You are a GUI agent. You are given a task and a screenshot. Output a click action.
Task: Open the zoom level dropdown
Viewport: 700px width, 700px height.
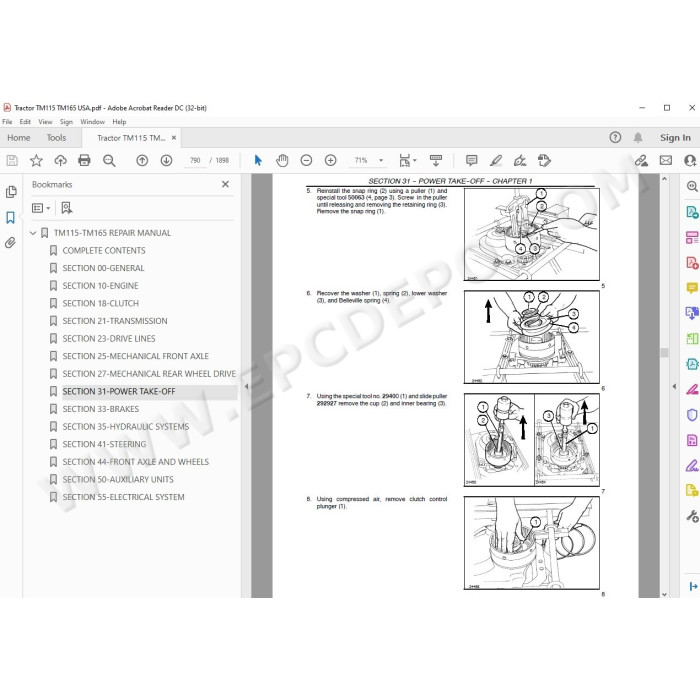[x=381, y=160]
